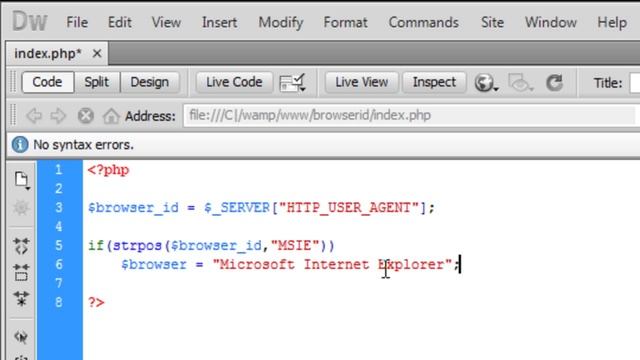This screenshot has height=360, width=640.
Task: Click the "MSIE" string on line 5
Action: [x=294, y=245]
